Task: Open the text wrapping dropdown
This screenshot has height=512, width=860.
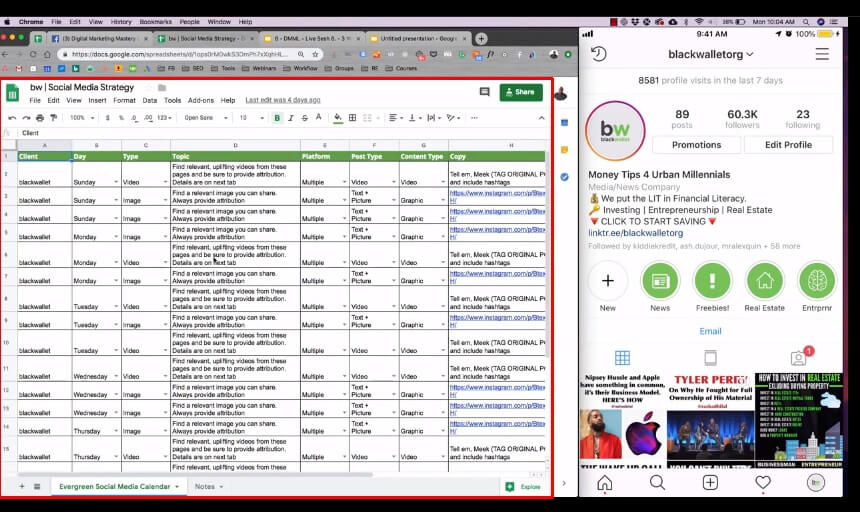Action: 433,118
